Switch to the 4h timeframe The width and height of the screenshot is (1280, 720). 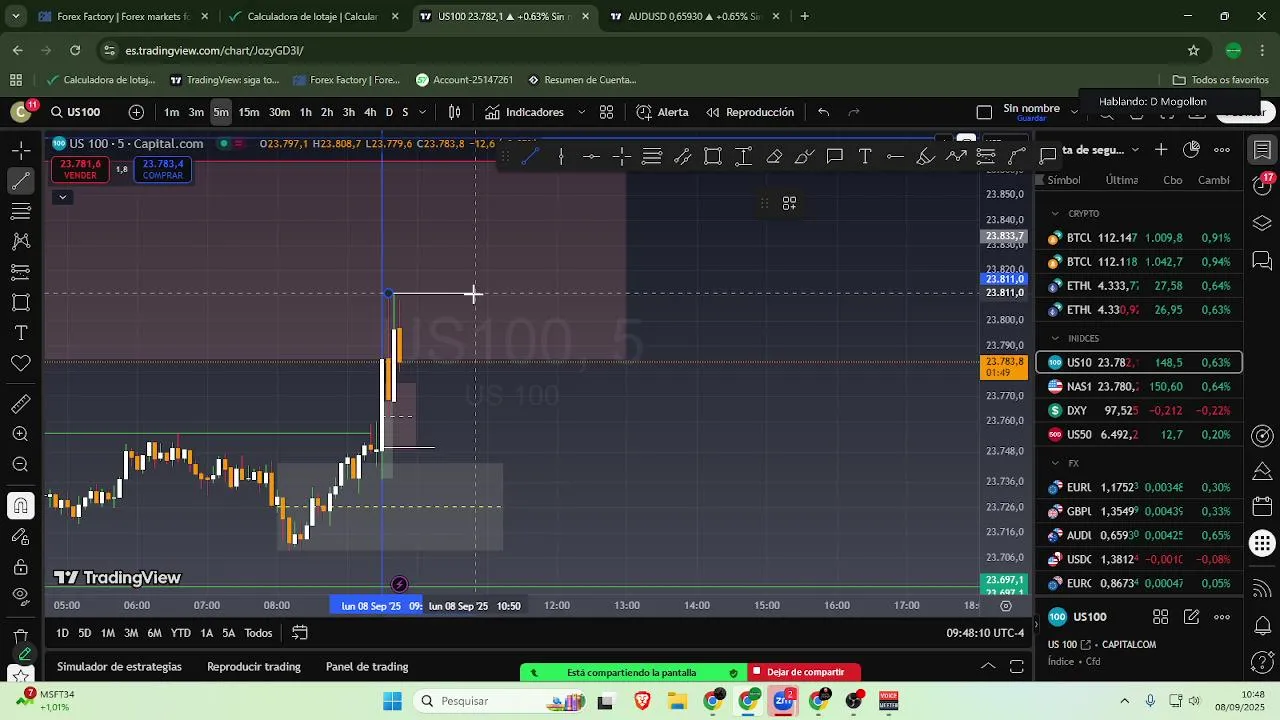pyautogui.click(x=370, y=112)
